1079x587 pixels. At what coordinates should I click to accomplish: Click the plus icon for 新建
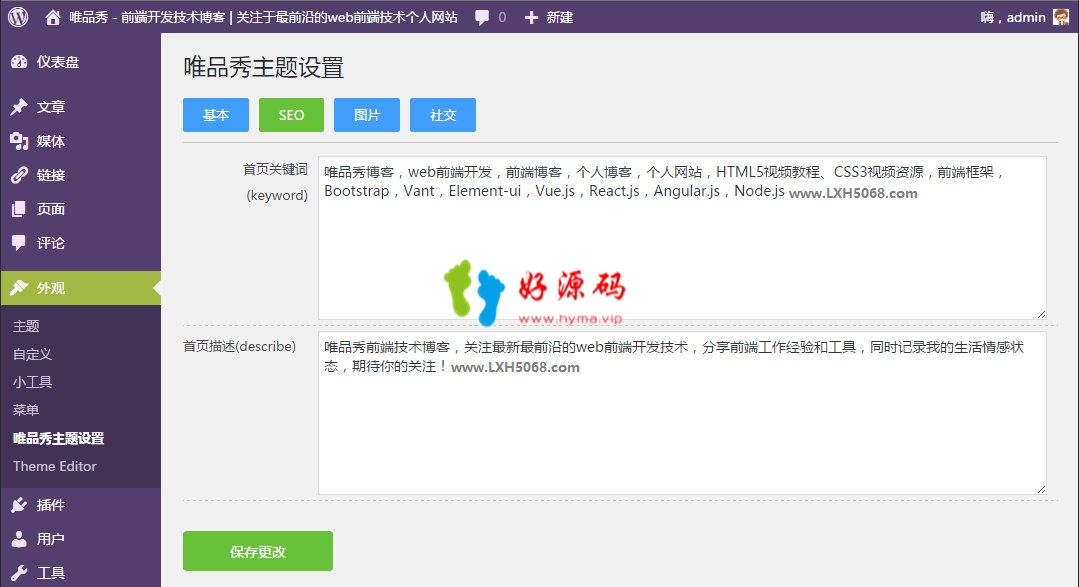click(x=531, y=17)
